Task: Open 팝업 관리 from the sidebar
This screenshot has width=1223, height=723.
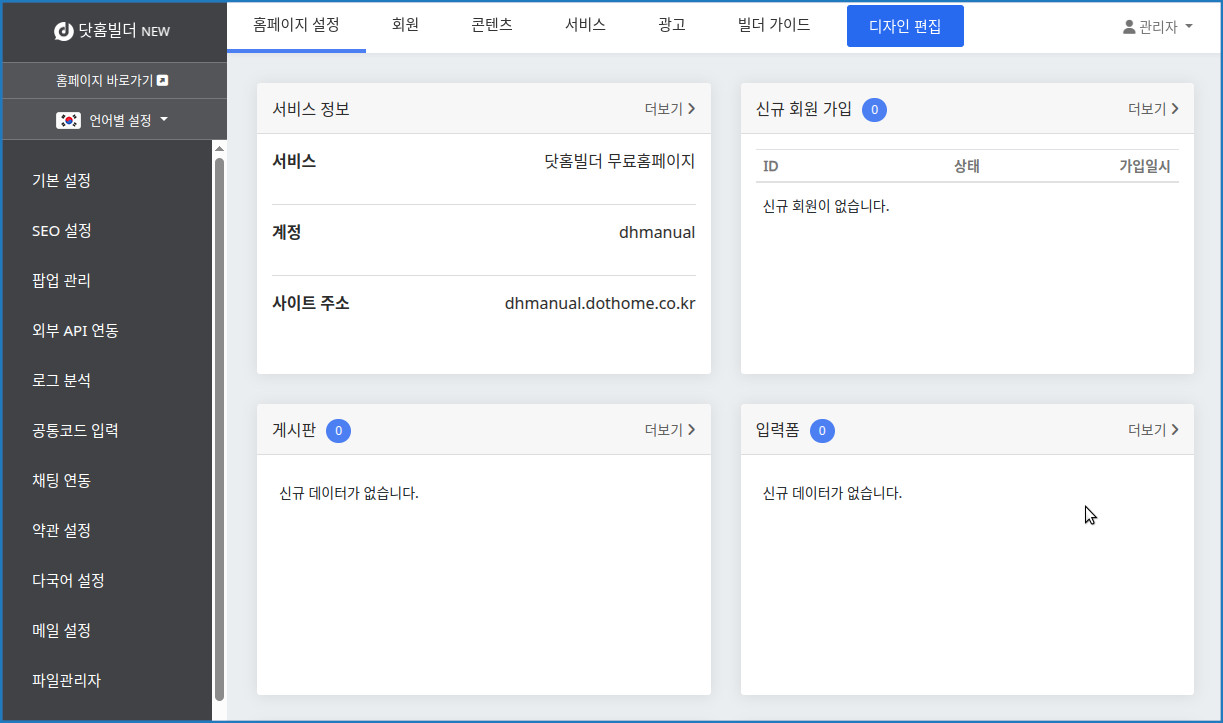Action: point(62,281)
